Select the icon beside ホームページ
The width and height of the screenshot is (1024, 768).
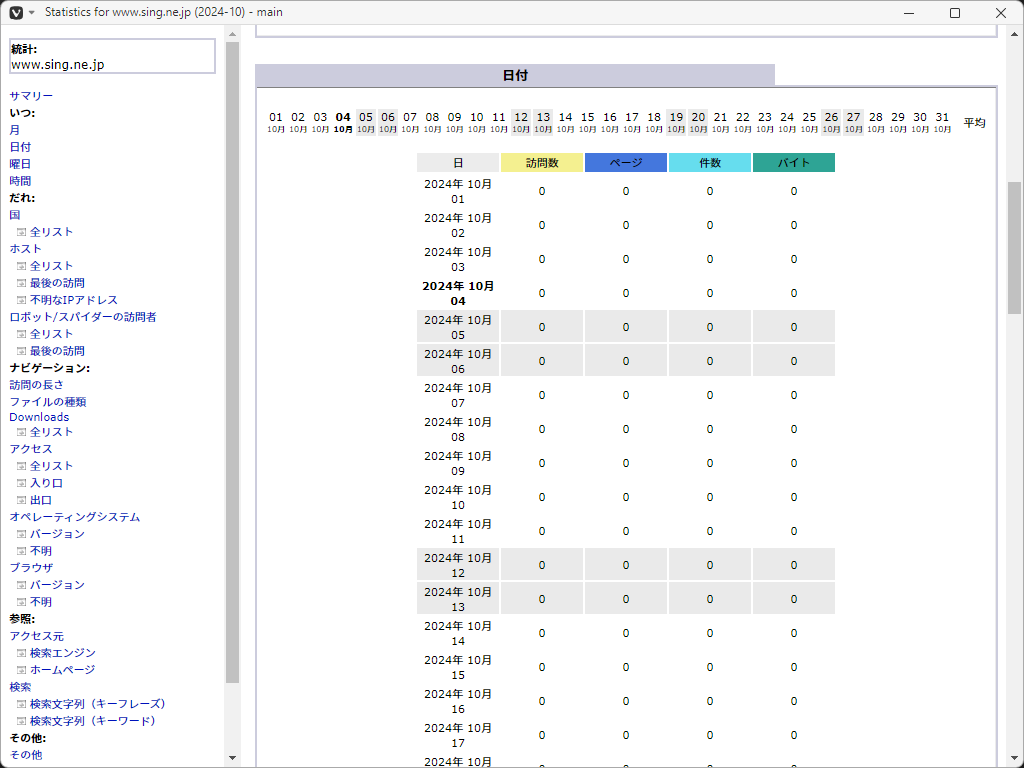click(21, 670)
